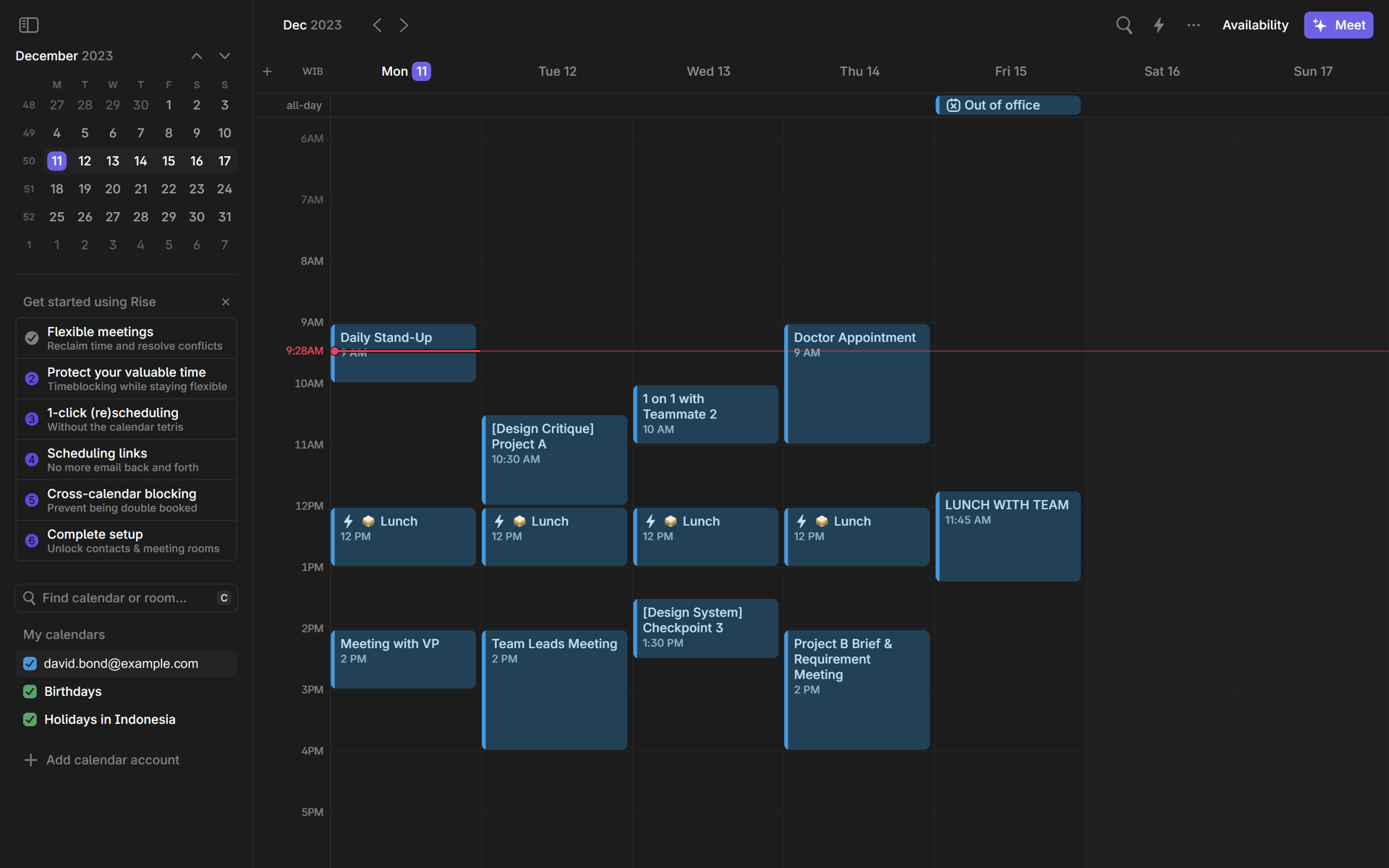Mini calendar next month down chevron
1389x868 pixels.
point(225,56)
